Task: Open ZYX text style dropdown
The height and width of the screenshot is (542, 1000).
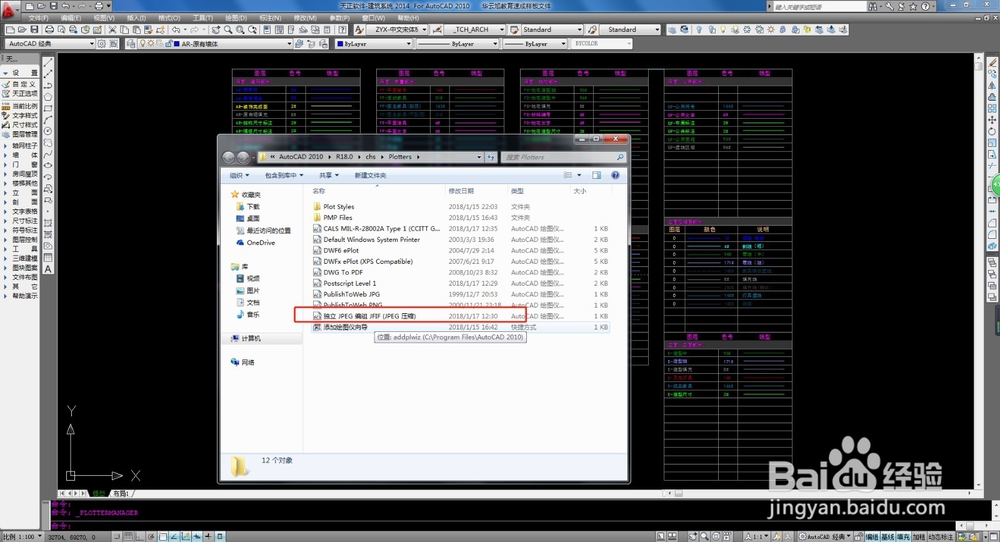Action: (398, 30)
